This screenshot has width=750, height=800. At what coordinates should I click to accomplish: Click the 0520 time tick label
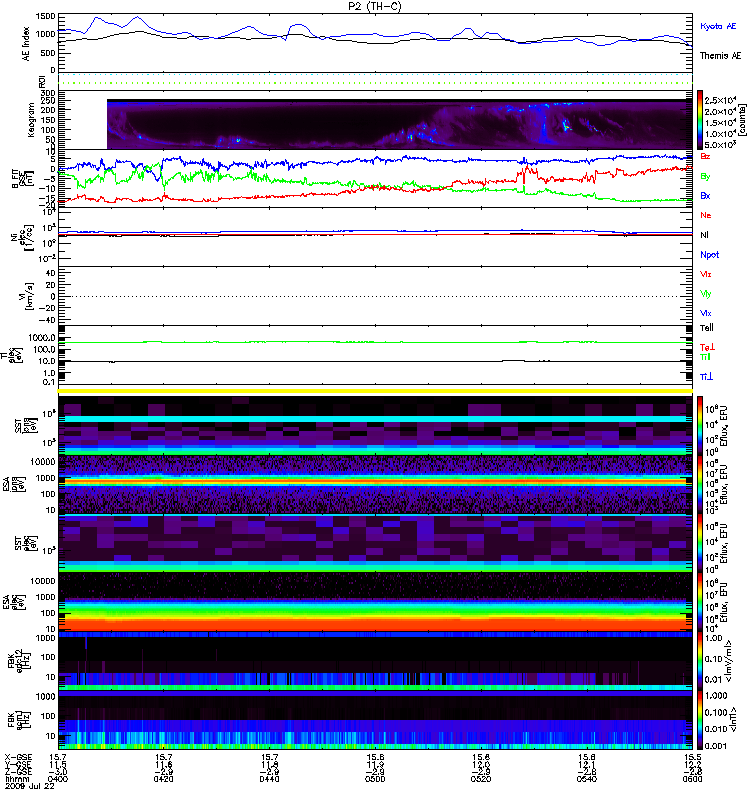(x=481, y=779)
